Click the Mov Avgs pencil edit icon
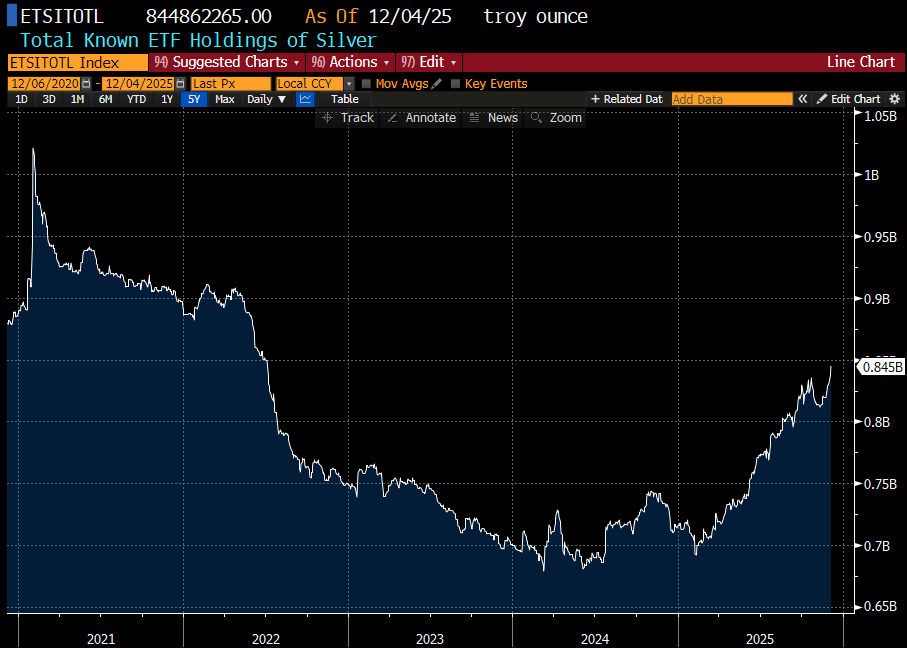The width and height of the screenshot is (907, 648). [x=437, y=84]
